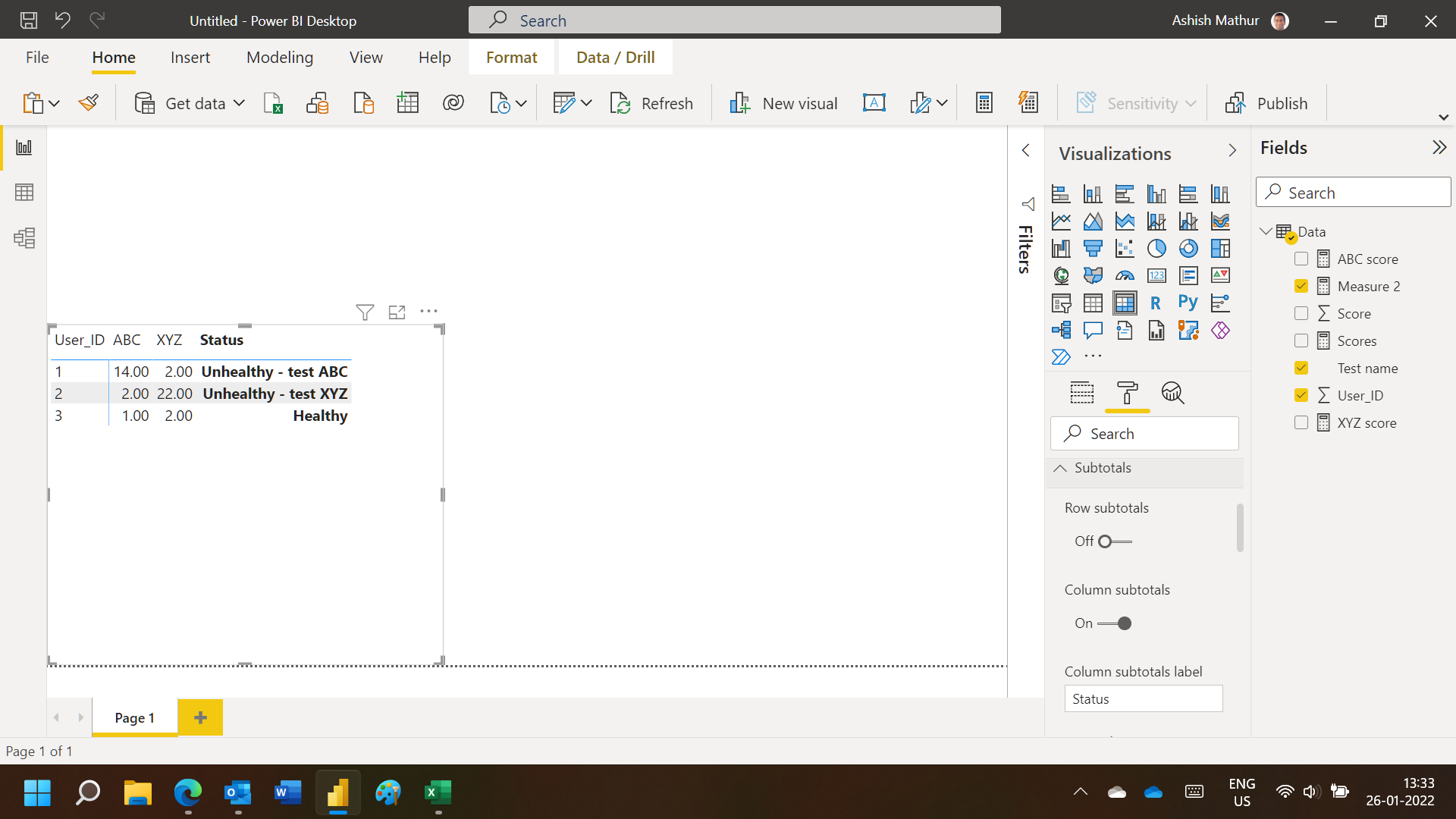Choose the Pie chart visualization
The height and width of the screenshot is (819, 1456).
pyautogui.click(x=1156, y=249)
